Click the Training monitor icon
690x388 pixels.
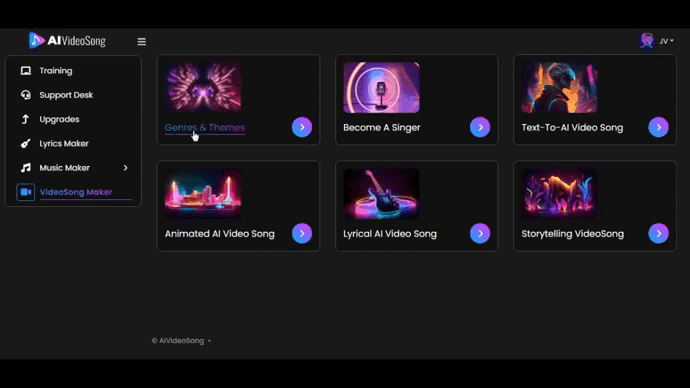(x=26, y=70)
